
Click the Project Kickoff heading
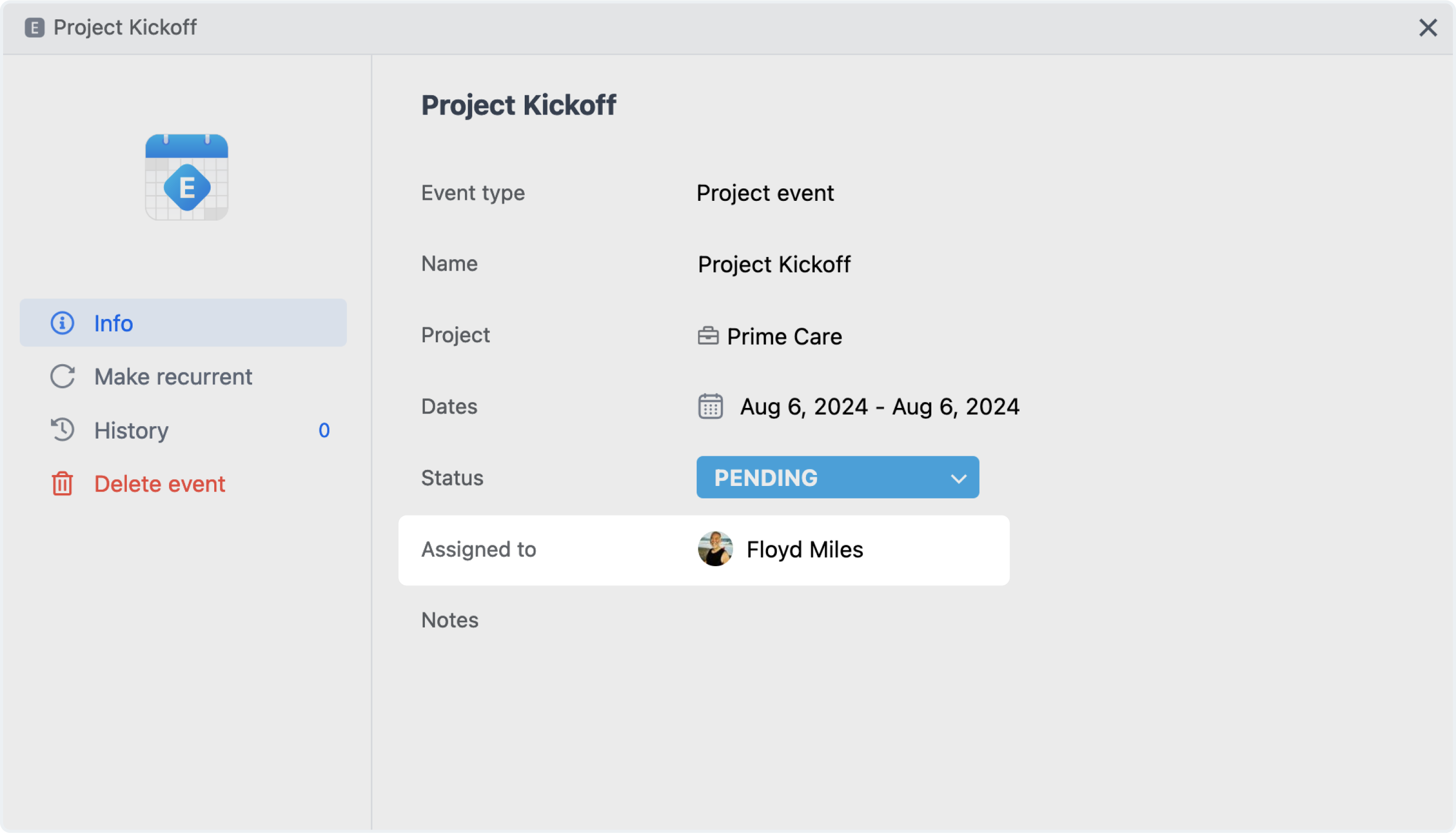click(x=518, y=105)
